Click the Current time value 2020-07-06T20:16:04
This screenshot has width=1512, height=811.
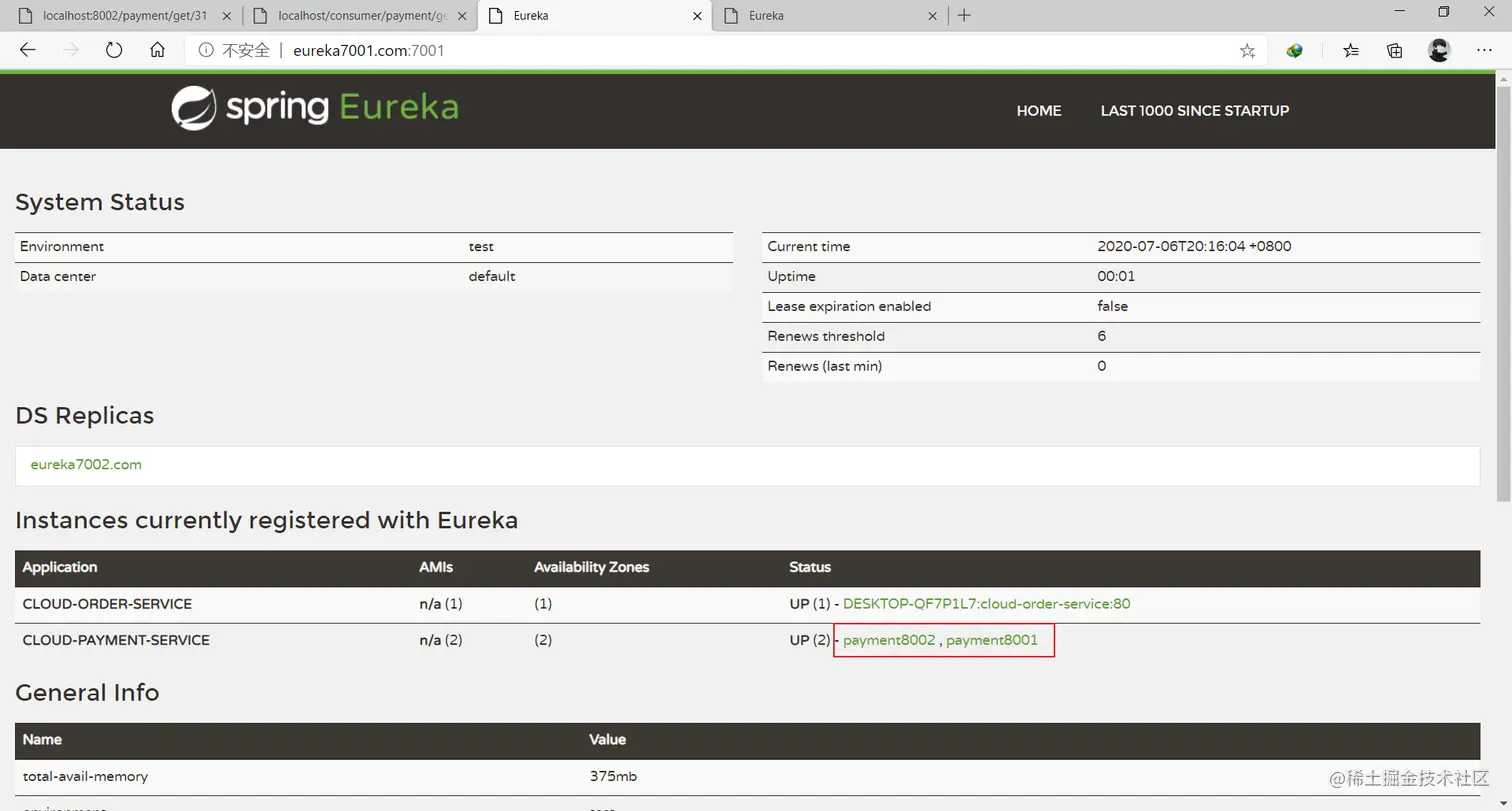pos(1194,246)
